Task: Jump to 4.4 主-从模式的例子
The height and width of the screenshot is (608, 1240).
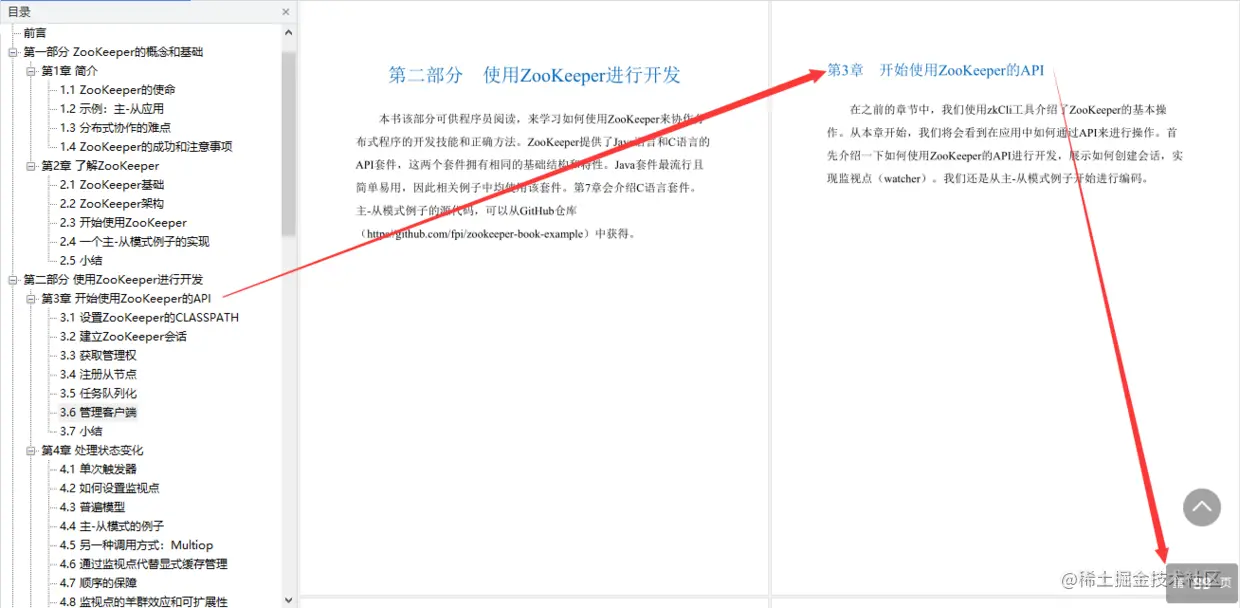Action: (x=112, y=527)
